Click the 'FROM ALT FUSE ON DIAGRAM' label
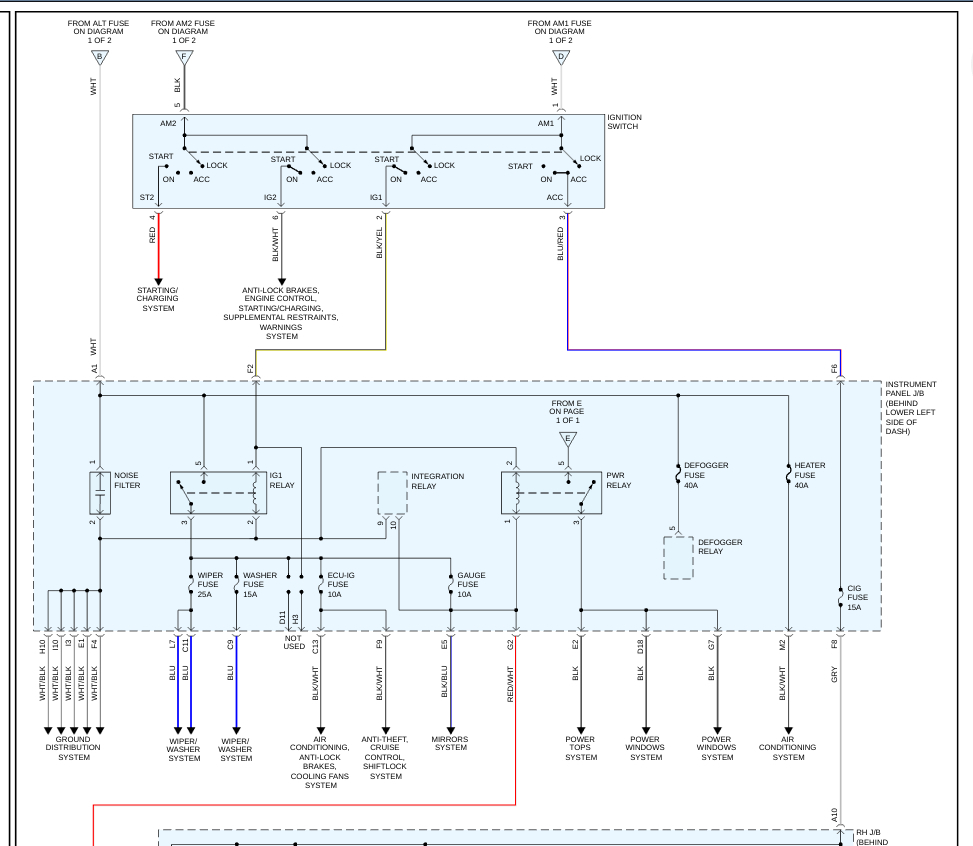 (99, 32)
